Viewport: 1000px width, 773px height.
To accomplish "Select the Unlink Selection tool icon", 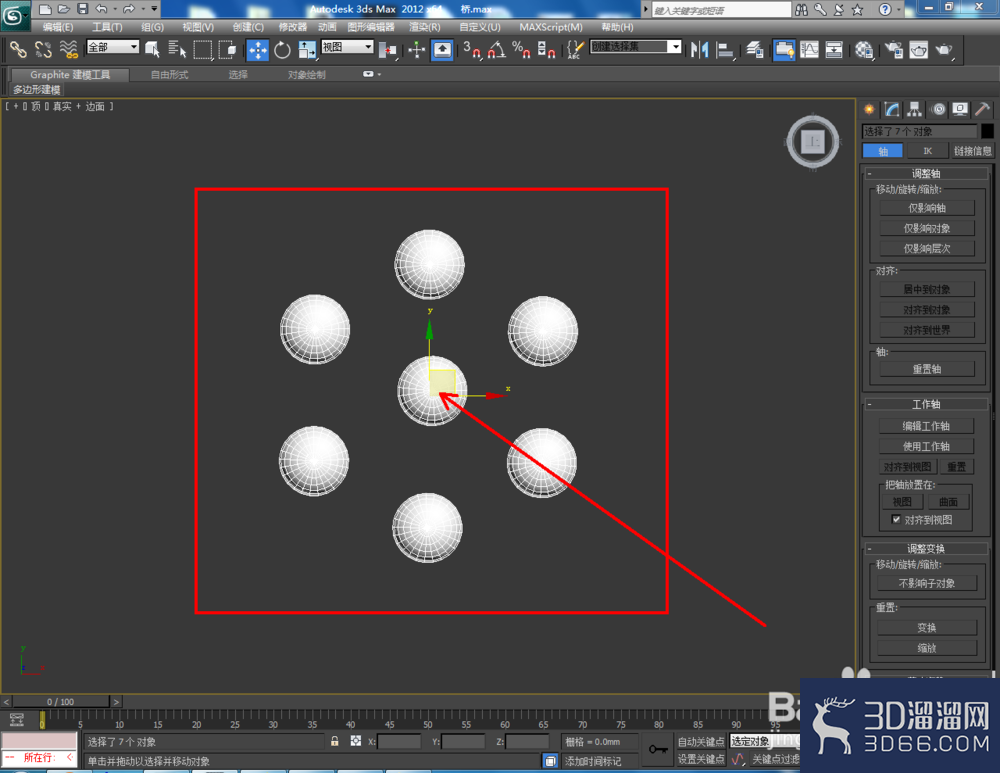I will tap(43, 50).
